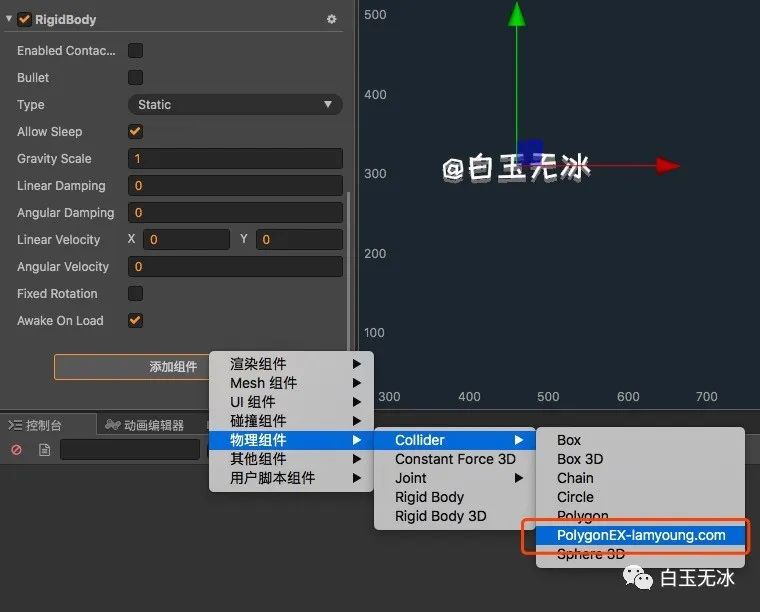The width and height of the screenshot is (760, 612).
Task: Open the Collider submenu item
Action: pos(455,440)
